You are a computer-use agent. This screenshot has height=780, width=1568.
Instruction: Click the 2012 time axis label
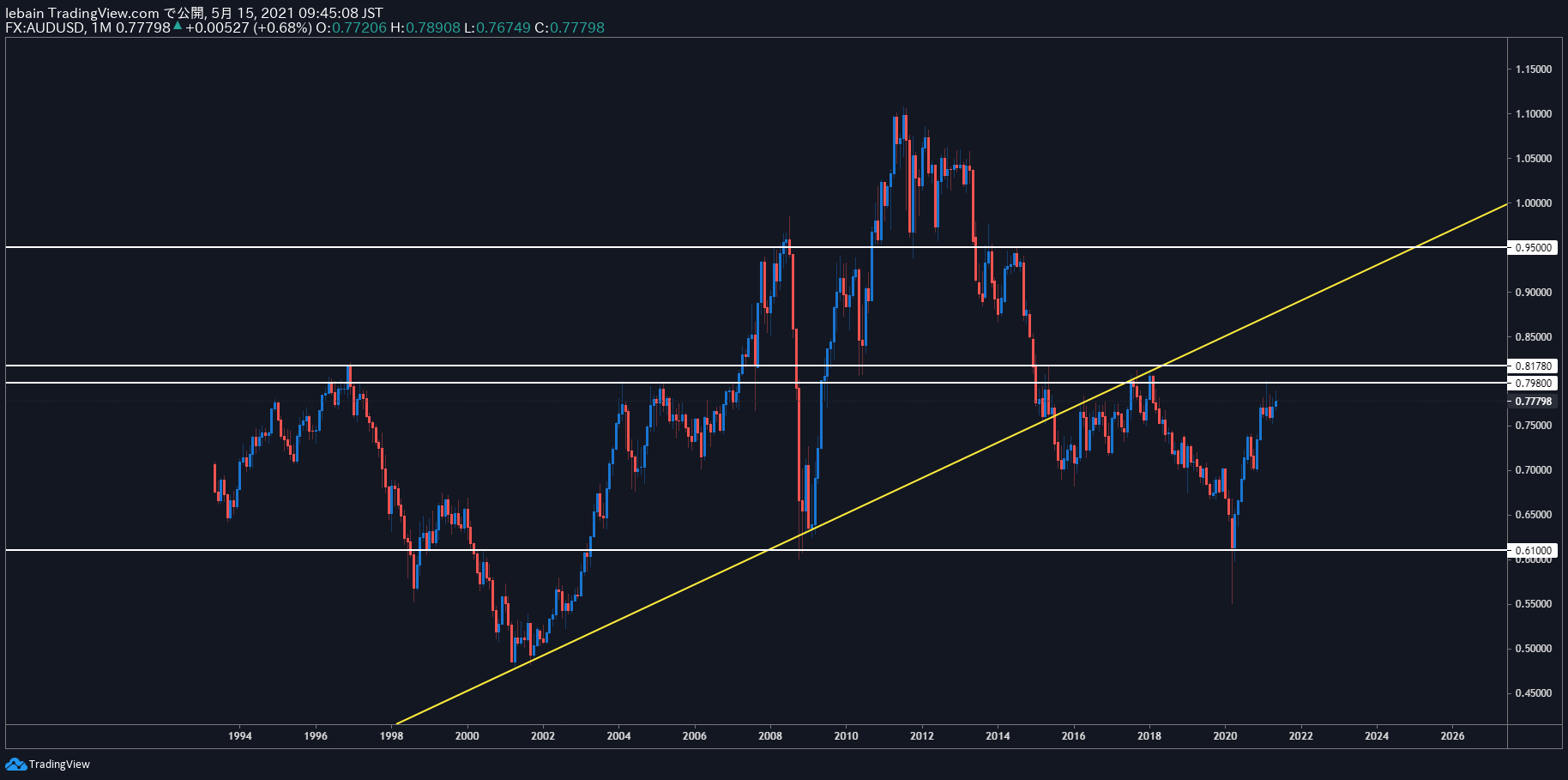922,735
